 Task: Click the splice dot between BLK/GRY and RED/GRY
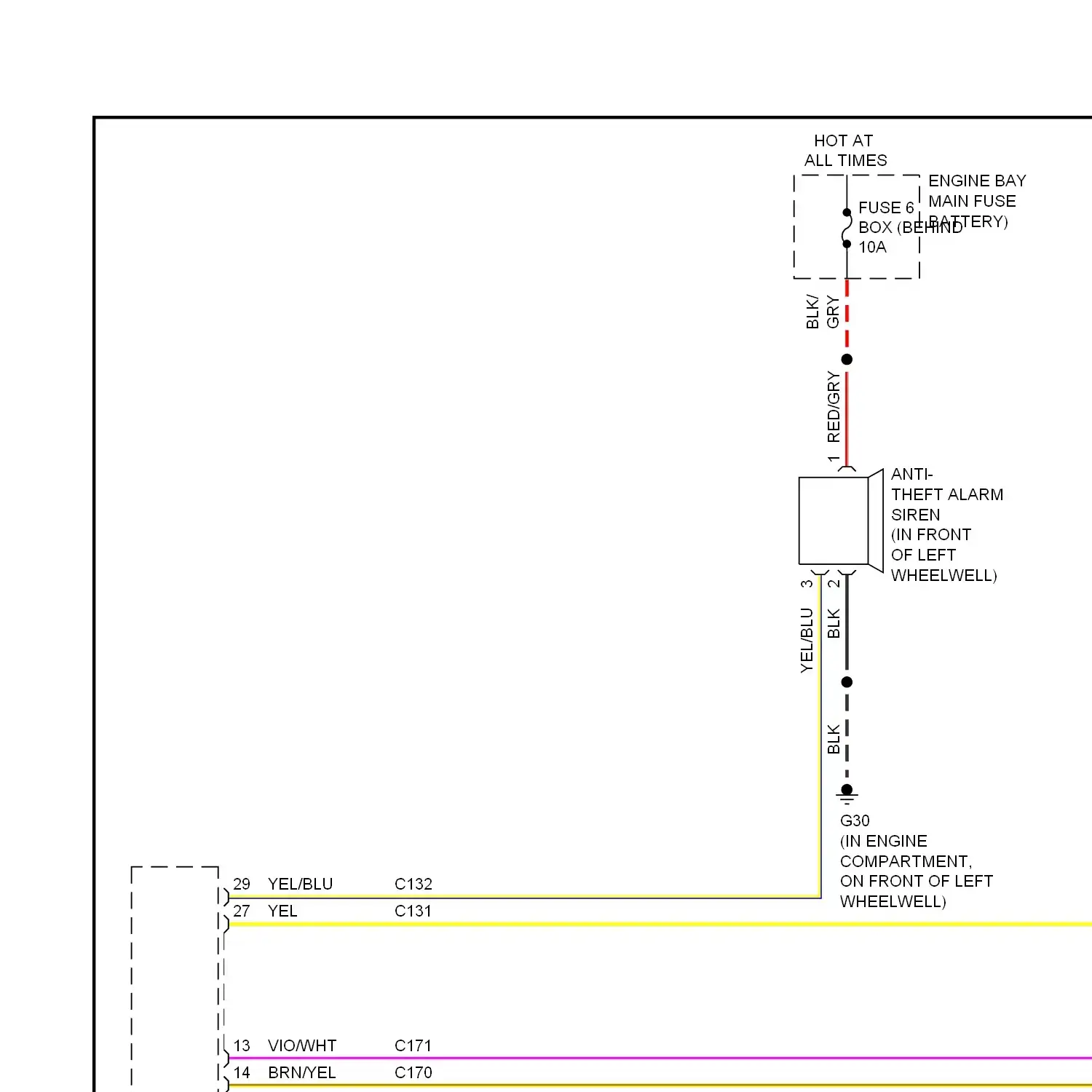pyautogui.click(x=847, y=359)
